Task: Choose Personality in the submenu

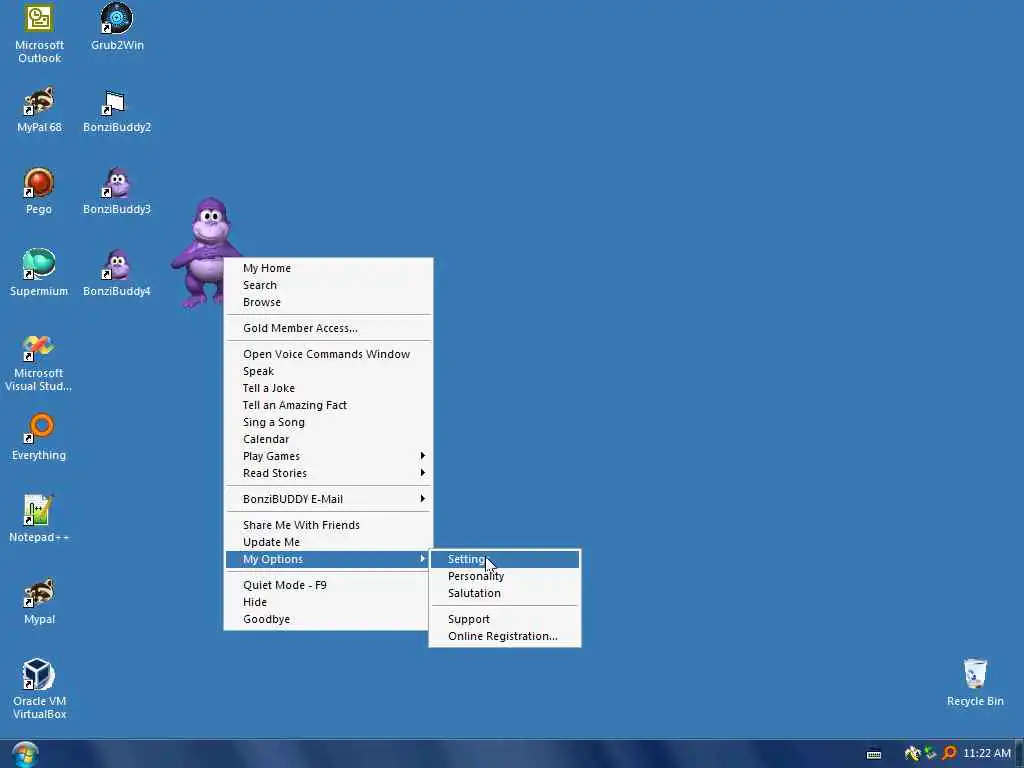Action: pyautogui.click(x=505, y=576)
